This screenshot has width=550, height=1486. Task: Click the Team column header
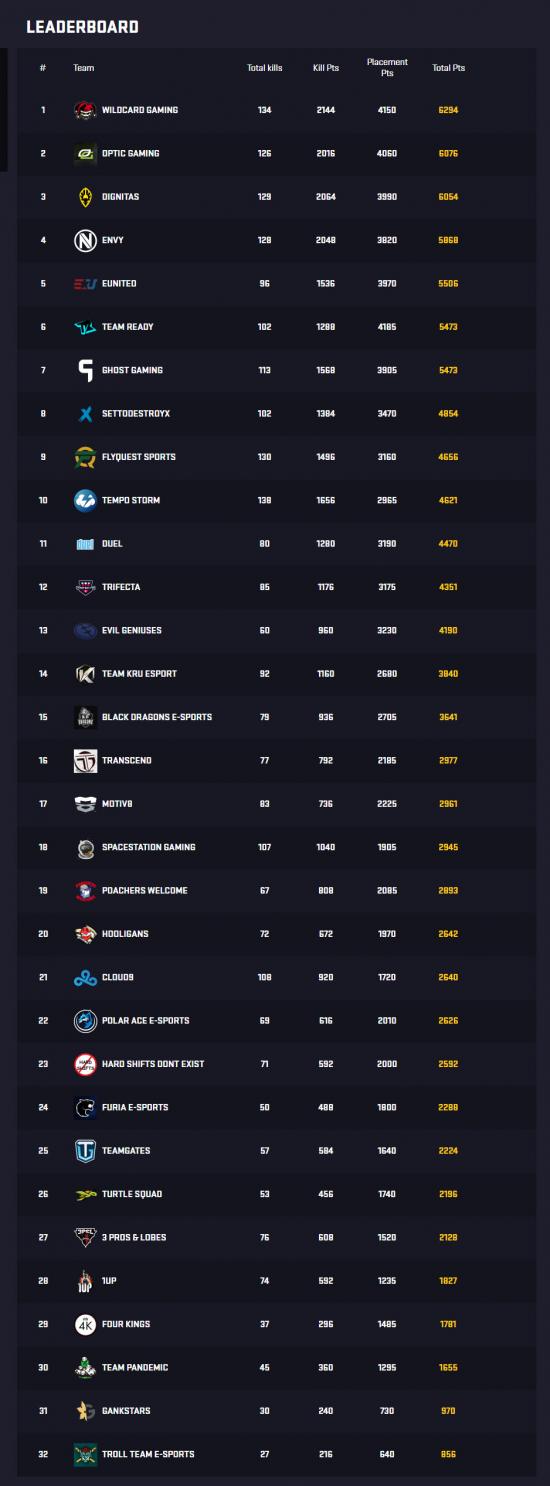84,68
